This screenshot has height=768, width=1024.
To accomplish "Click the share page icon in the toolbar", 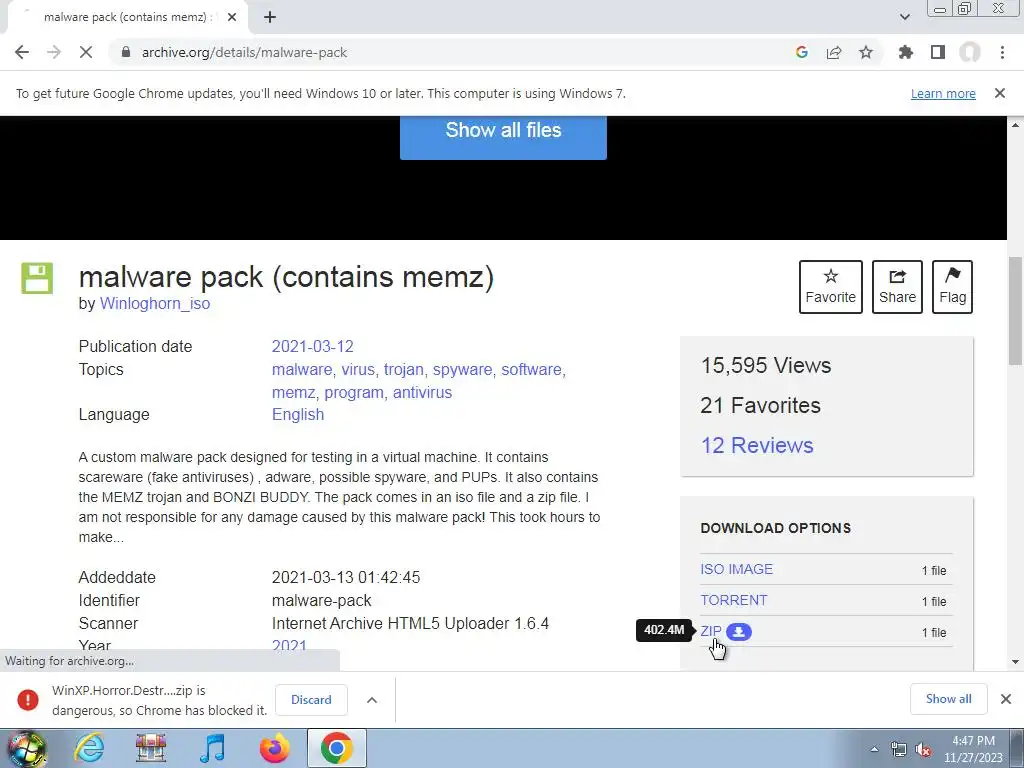I will [834, 52].
